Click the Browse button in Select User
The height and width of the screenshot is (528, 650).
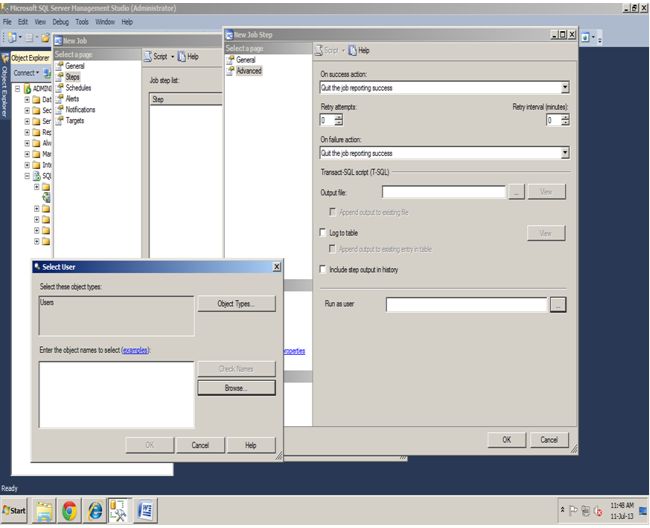236,388
